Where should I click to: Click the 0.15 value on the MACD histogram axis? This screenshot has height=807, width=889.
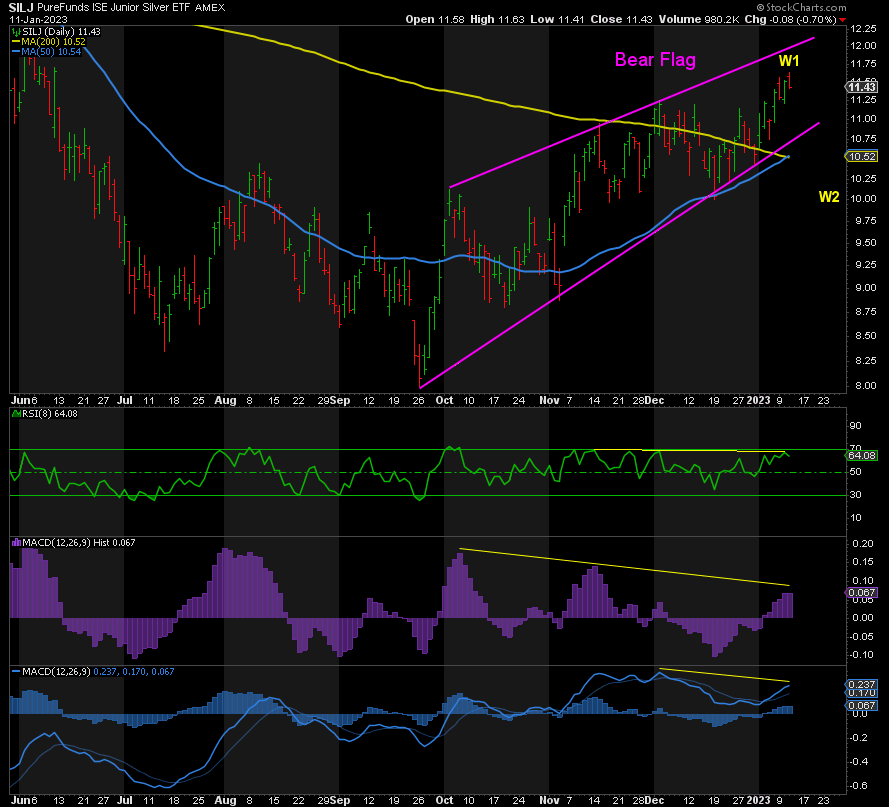(x=863, y=562)
